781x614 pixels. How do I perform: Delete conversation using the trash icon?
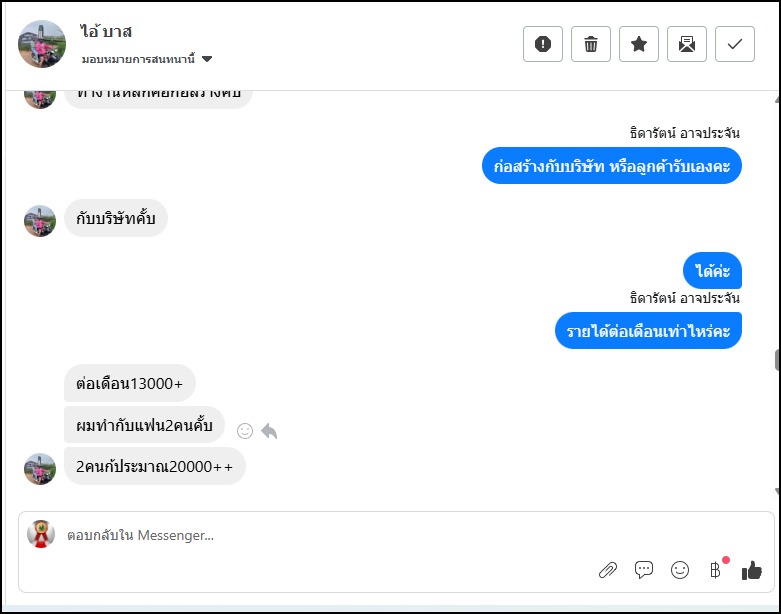[591, 44]
